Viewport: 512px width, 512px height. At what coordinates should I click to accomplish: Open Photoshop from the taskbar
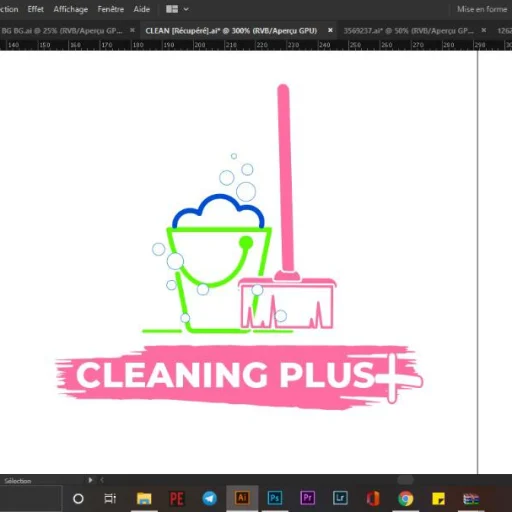(275, 498)
